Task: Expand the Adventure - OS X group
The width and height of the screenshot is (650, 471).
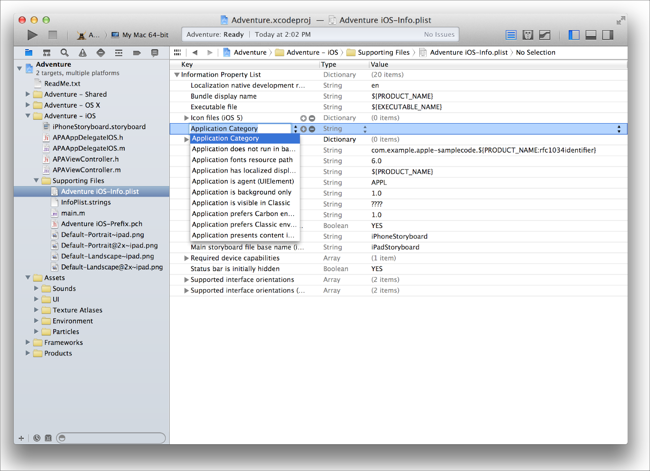Action: click(28, 105)
